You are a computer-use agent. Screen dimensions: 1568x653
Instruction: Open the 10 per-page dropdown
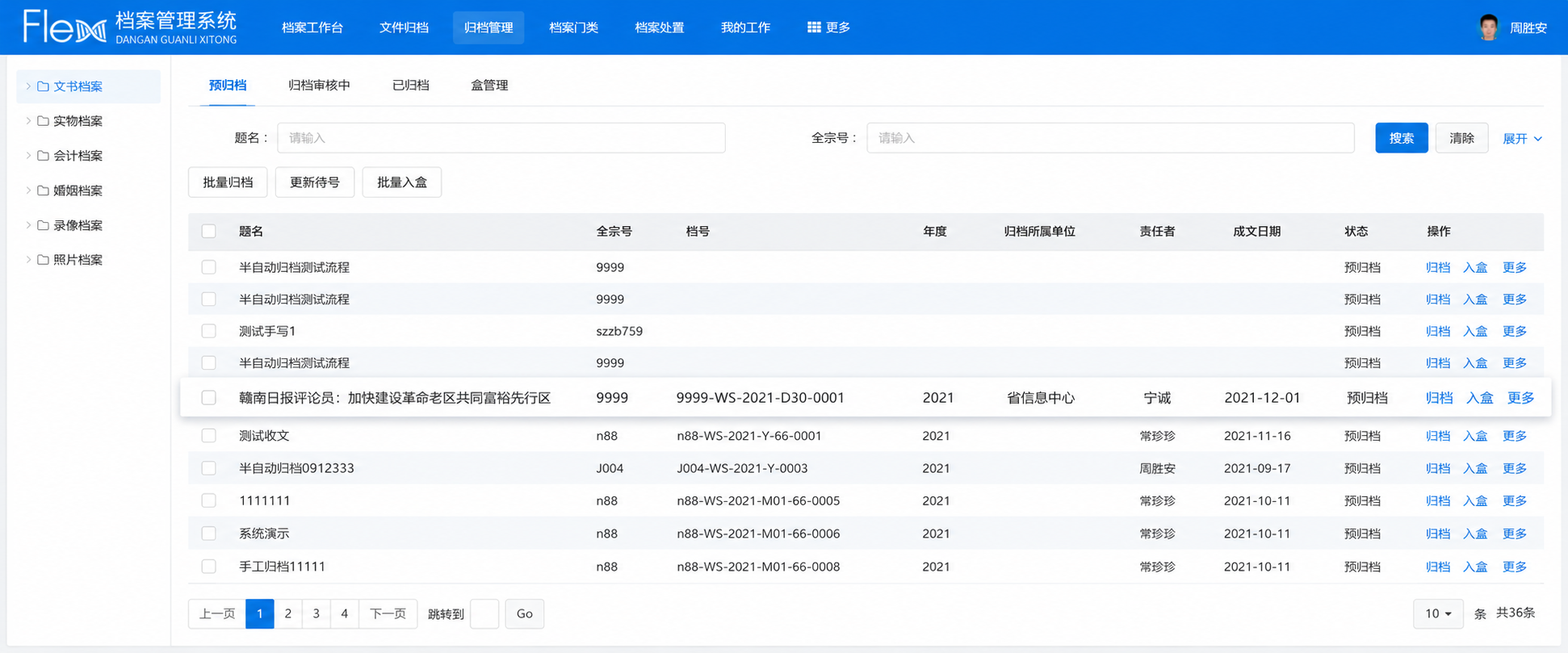(x=1438, y=613)
